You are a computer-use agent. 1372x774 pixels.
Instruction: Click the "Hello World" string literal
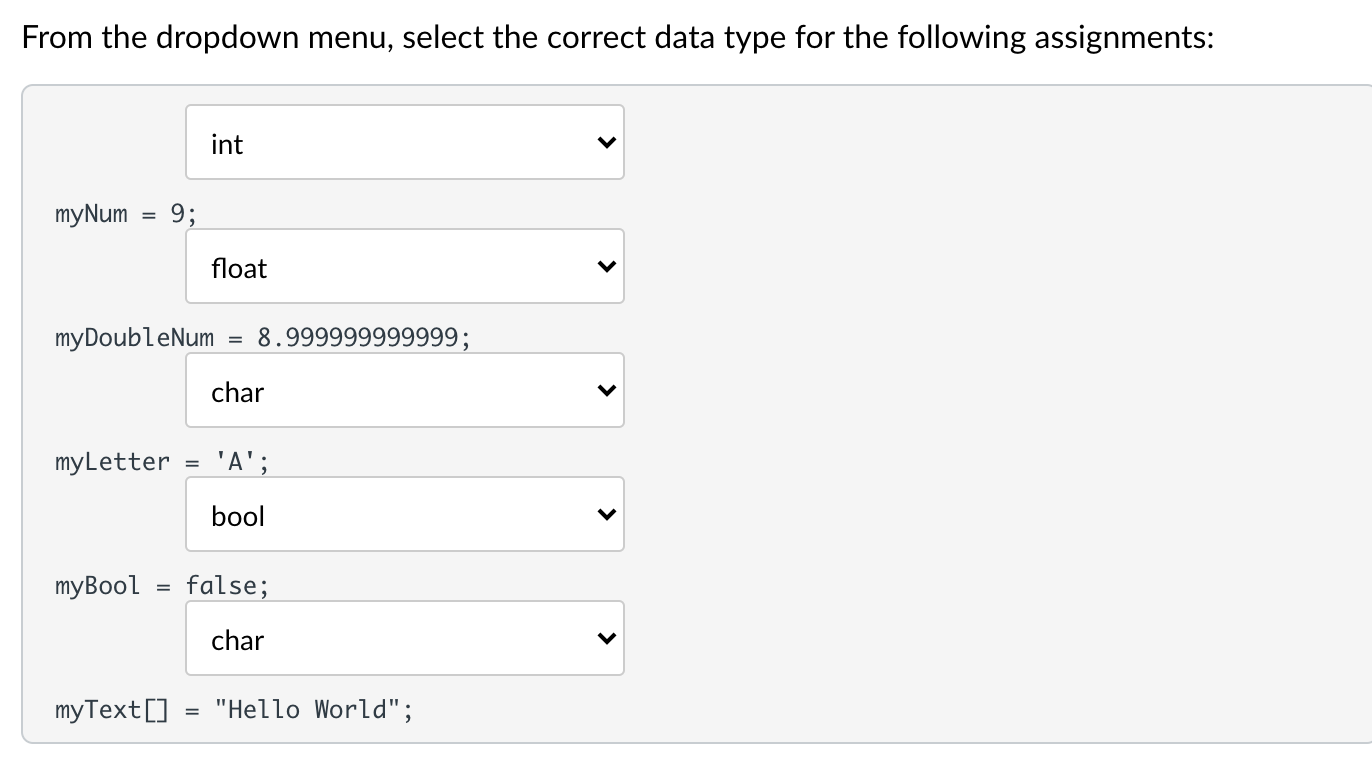tap(308, 710)
